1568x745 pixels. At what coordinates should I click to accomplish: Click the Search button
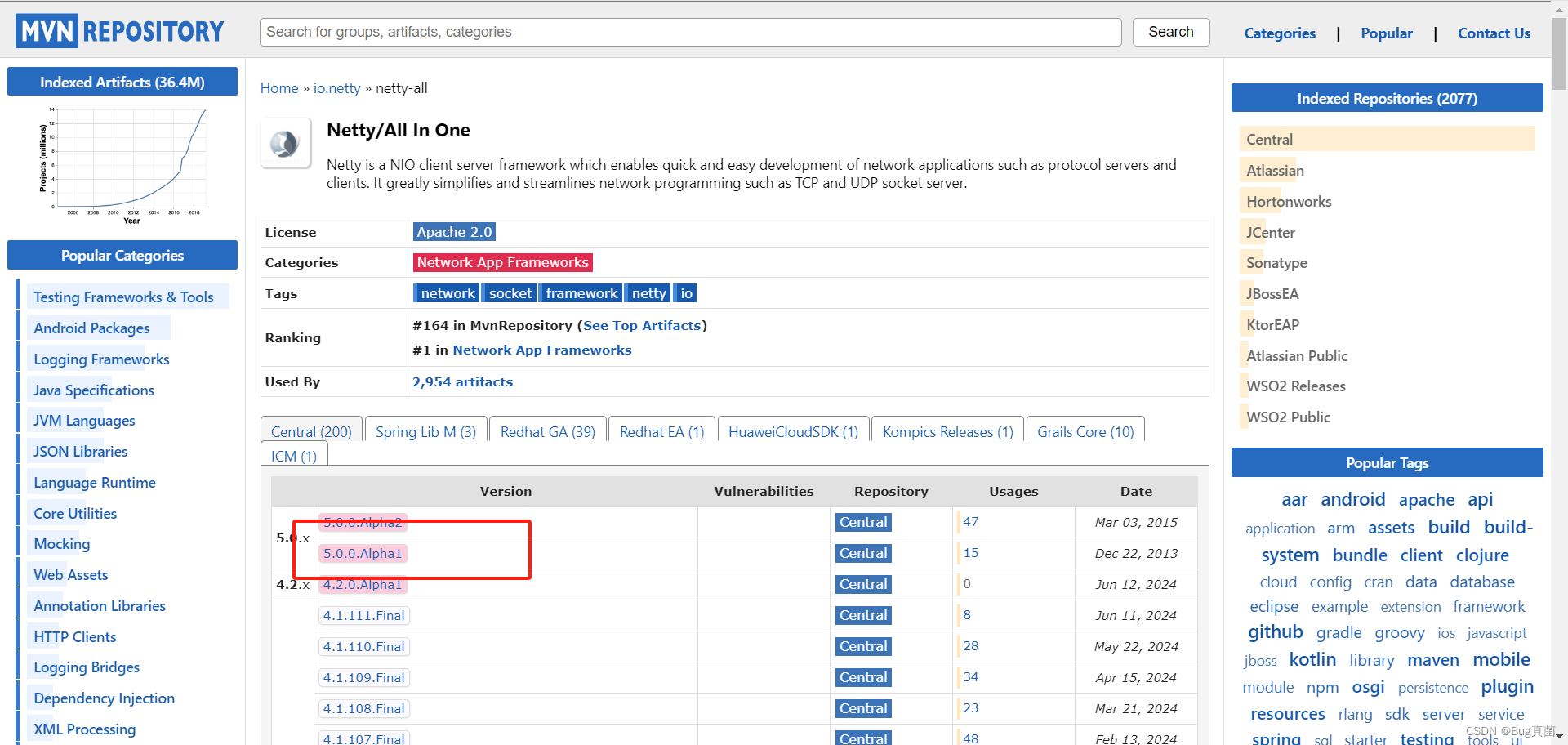point(1170,32)
